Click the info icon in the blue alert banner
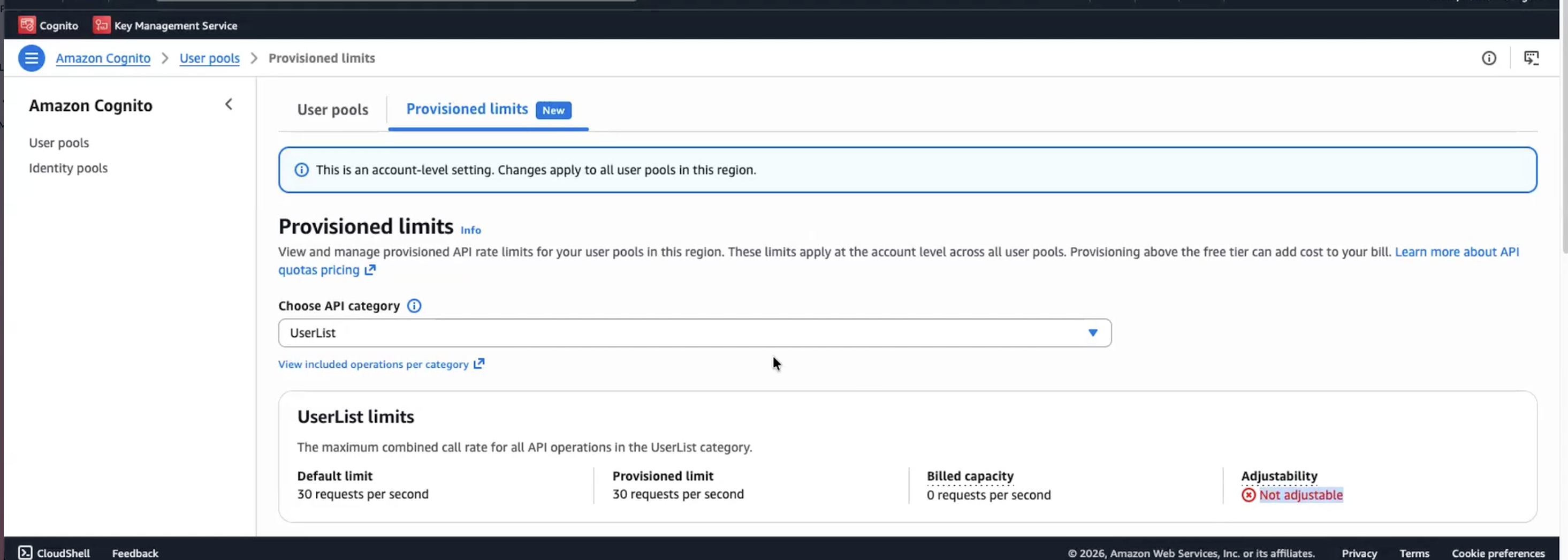 tap(301, 170)
